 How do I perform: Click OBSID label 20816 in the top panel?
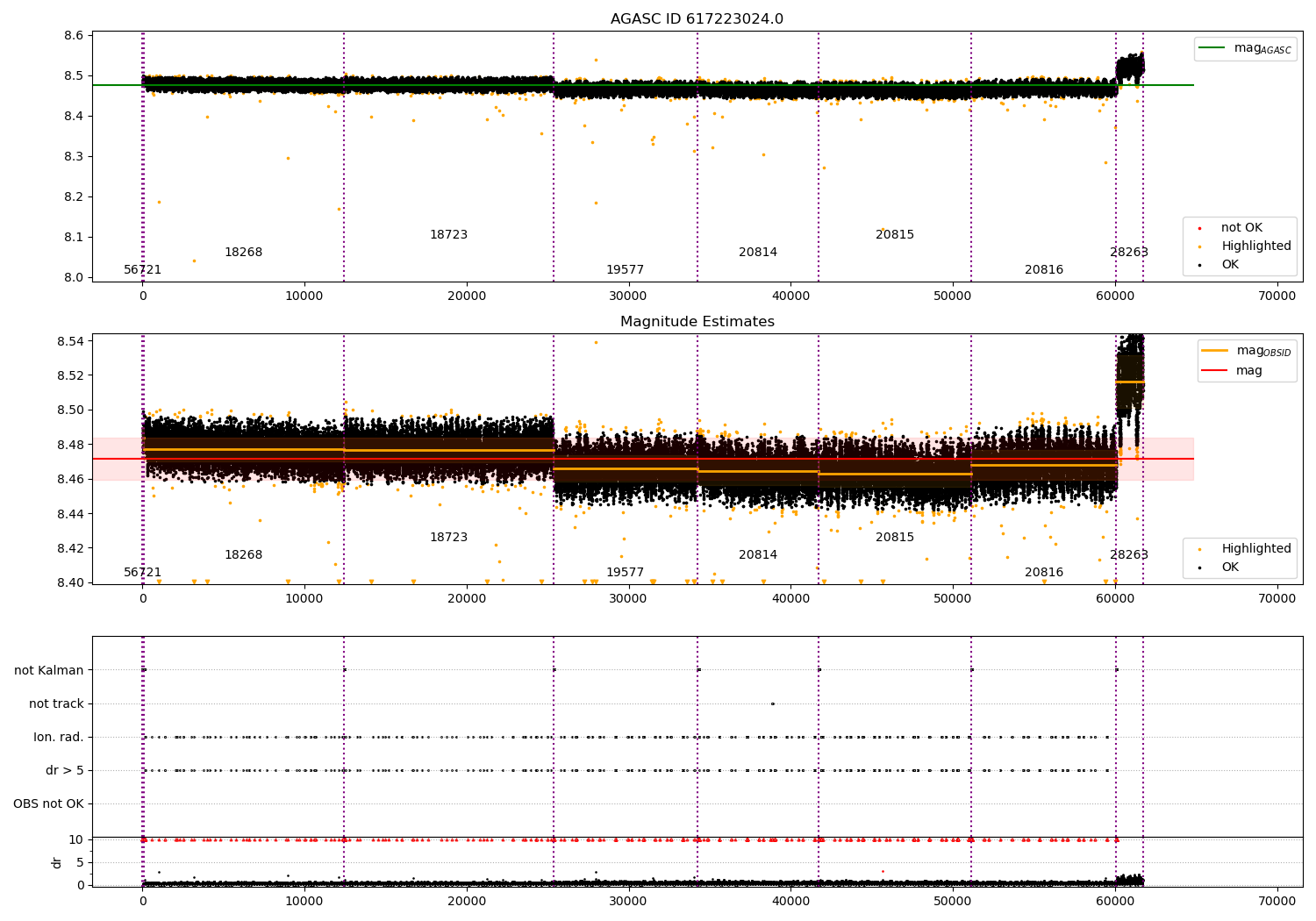1044,270
